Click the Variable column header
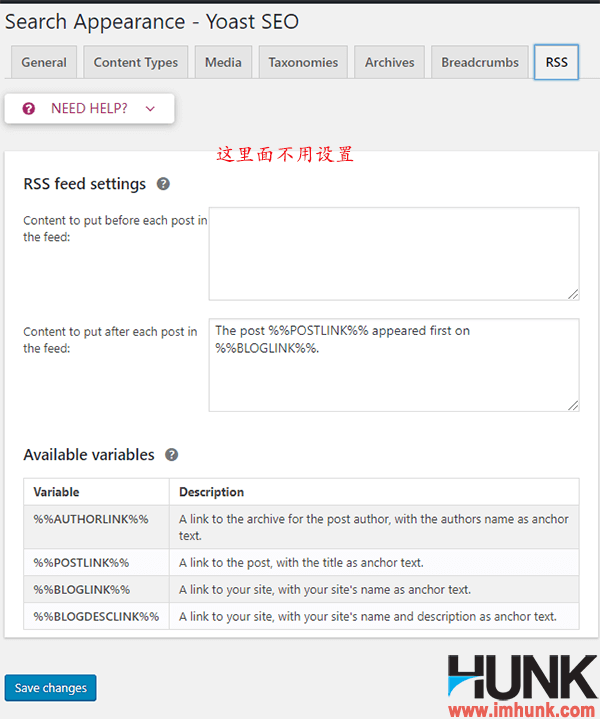This screenshot has width=600, height=719. [96, 492]
